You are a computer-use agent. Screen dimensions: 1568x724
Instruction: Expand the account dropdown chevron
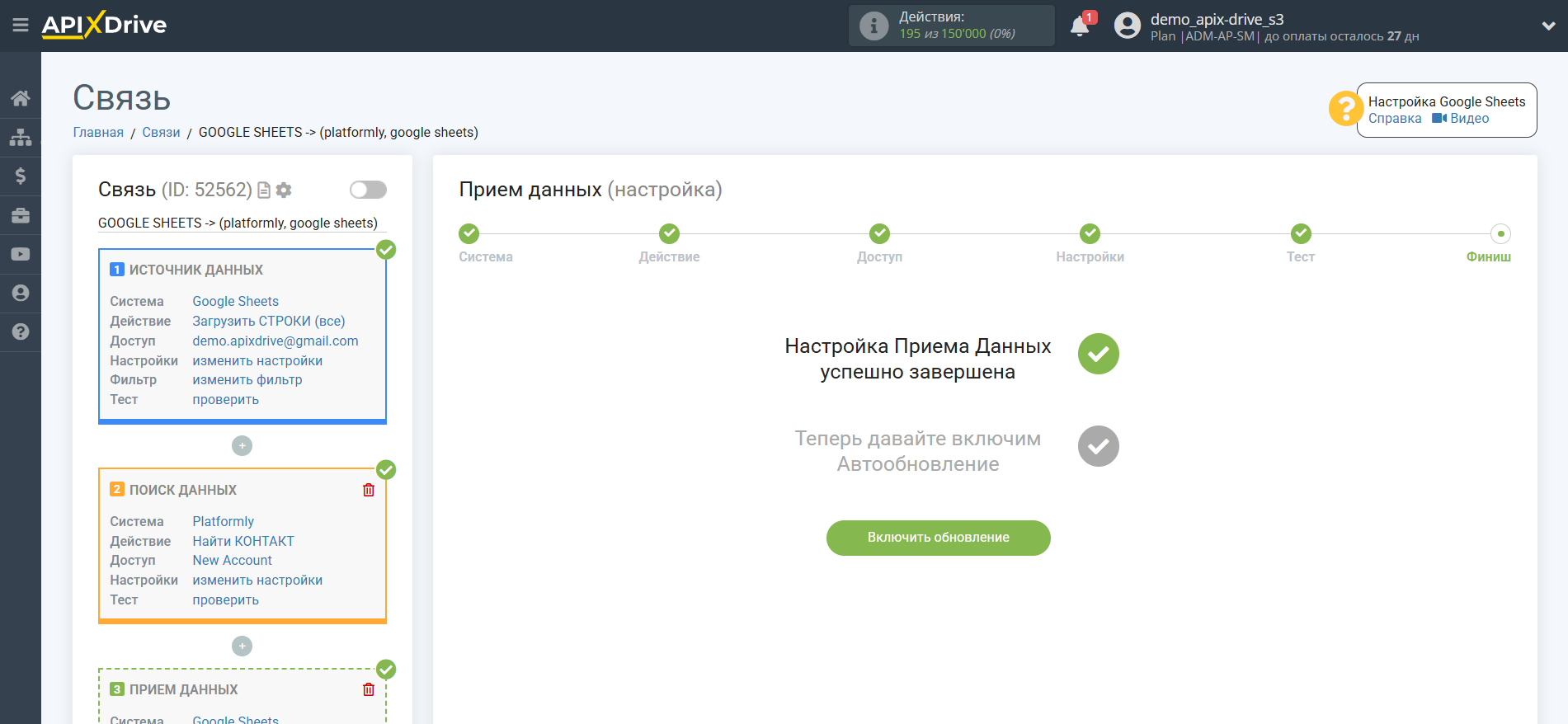[x=1548, y=26]
